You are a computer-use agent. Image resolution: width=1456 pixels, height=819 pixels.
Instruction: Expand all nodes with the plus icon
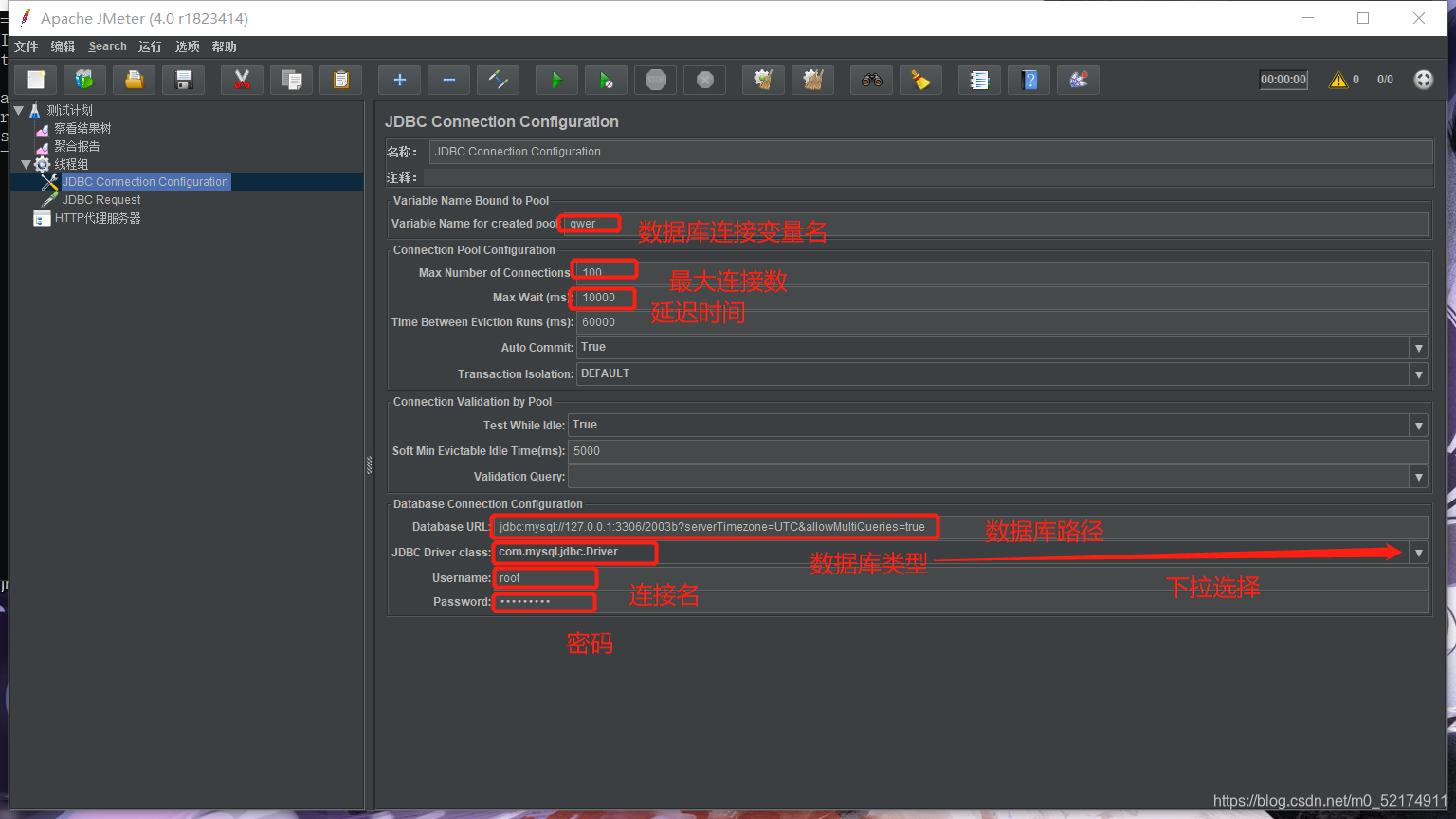pos(400,81)
